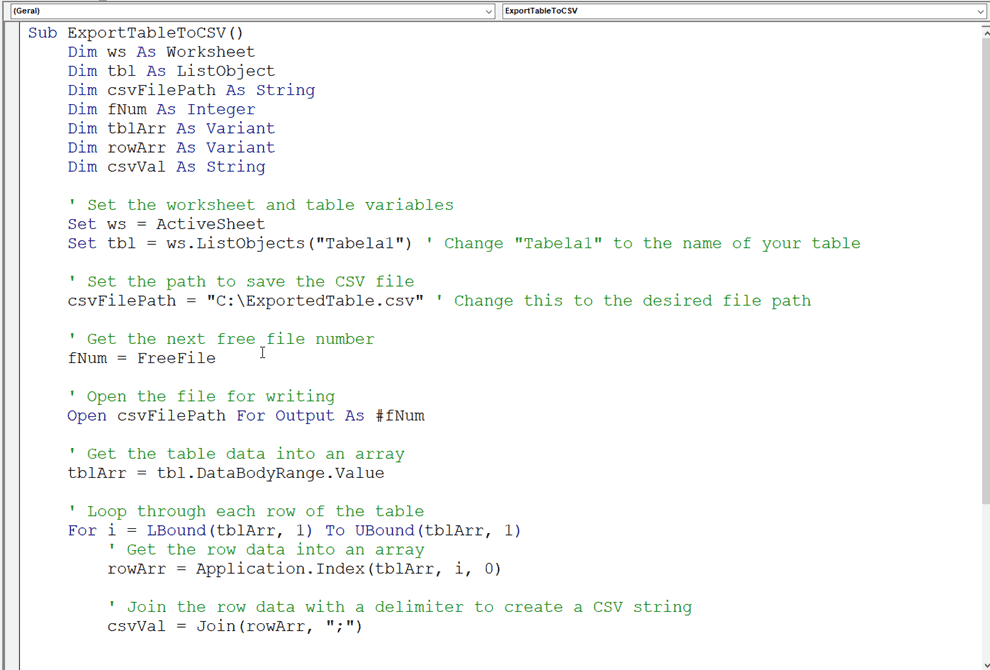Click the "Tabela1" string in ListObjects call

pos(359,244)
